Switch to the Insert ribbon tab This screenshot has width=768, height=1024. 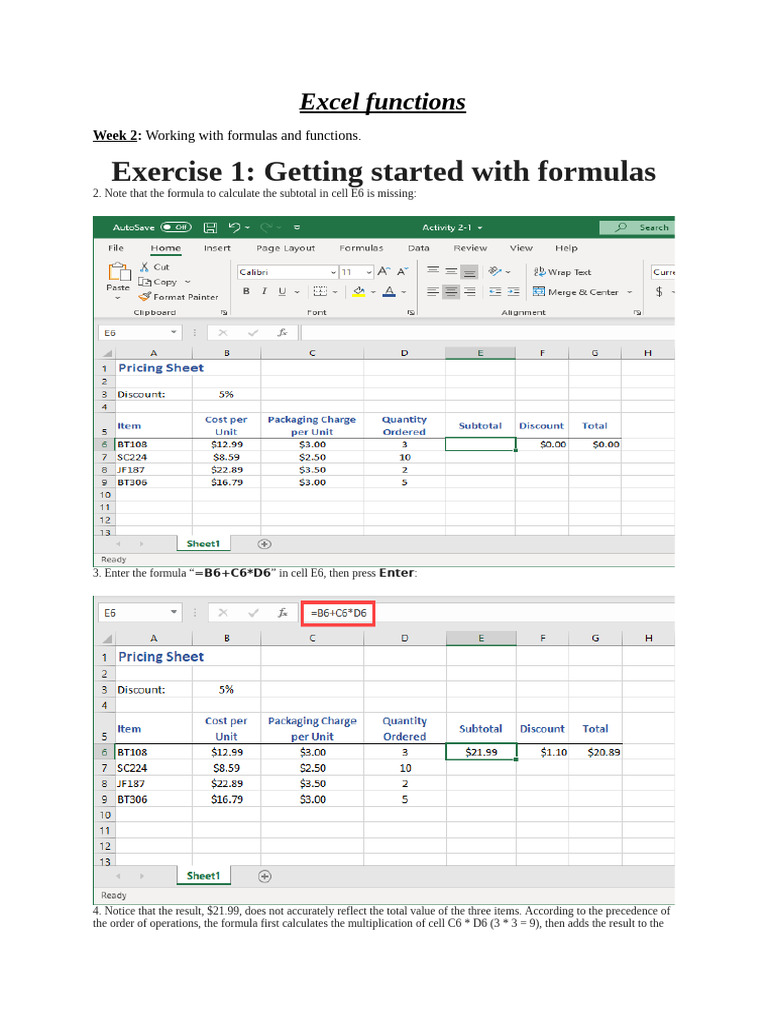tap(217, 248)
